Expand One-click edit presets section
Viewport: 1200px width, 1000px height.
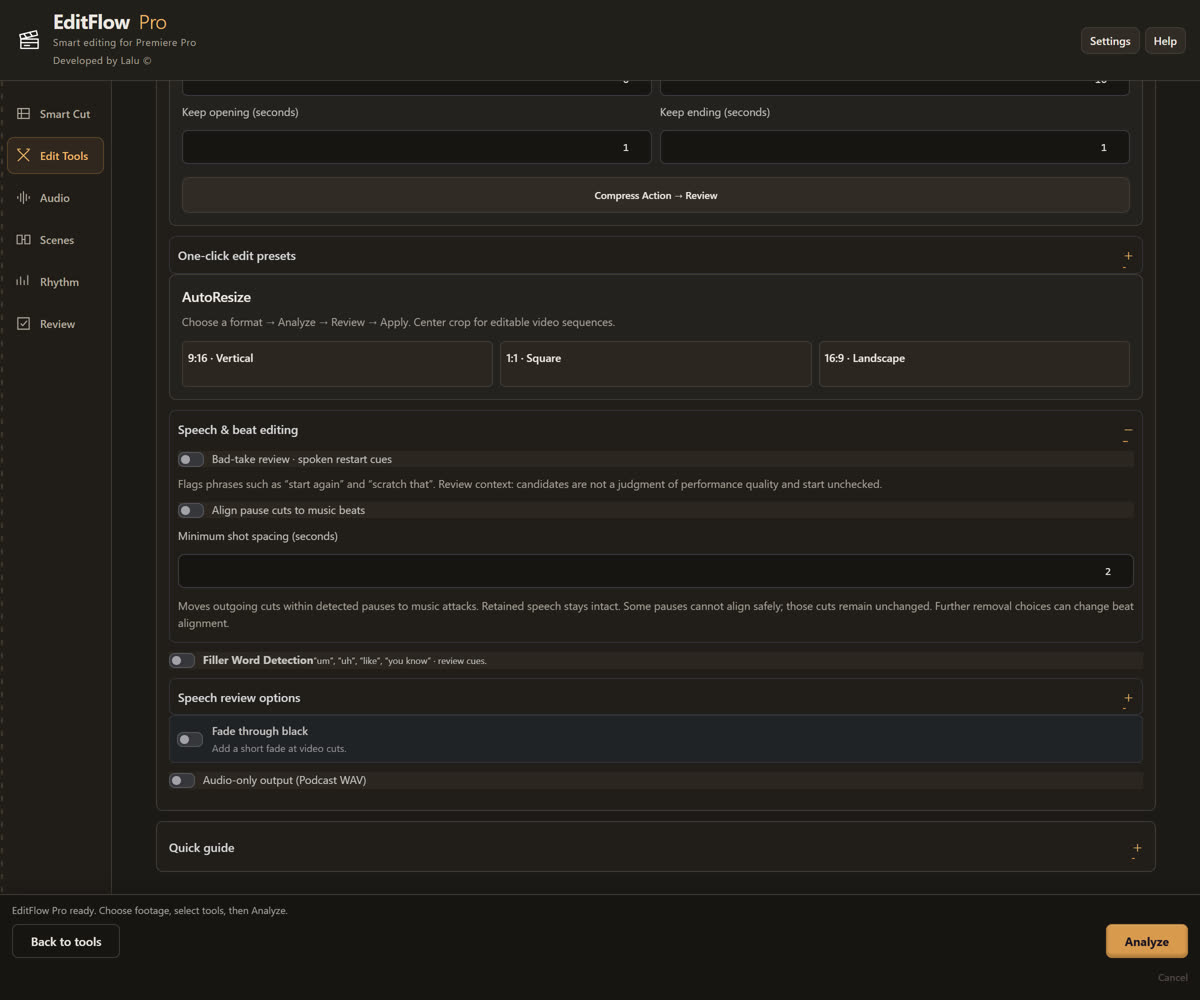point(656,256)
